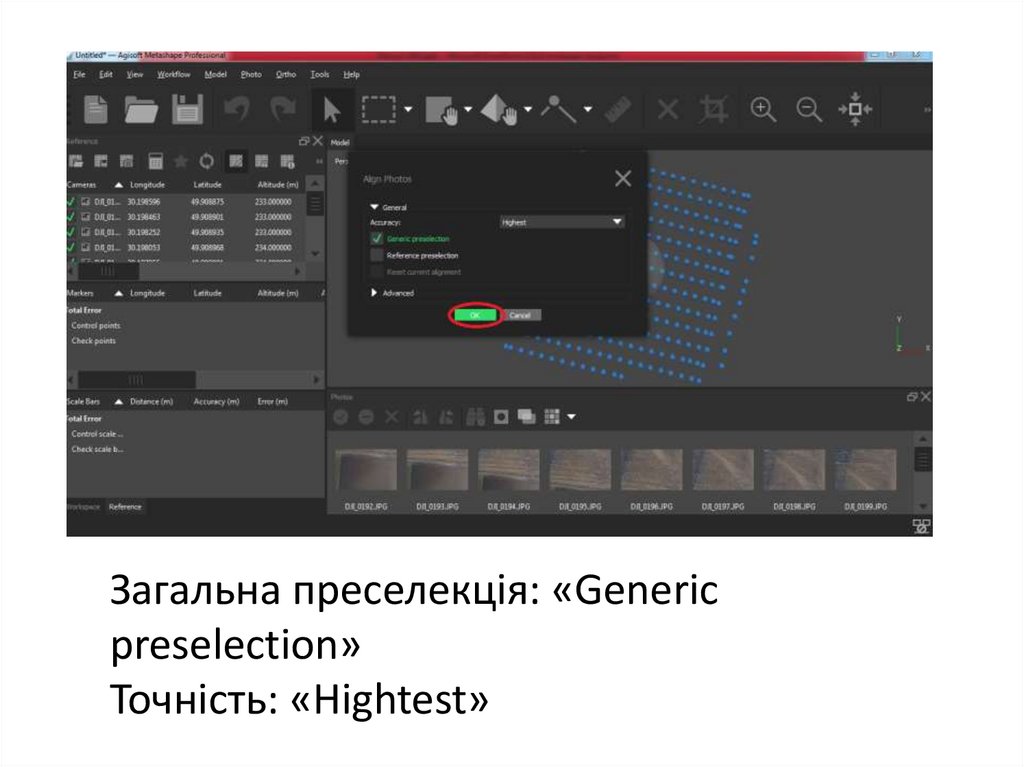
Task: Click the zoom in magnifier icon
Action: coord(764,110)
